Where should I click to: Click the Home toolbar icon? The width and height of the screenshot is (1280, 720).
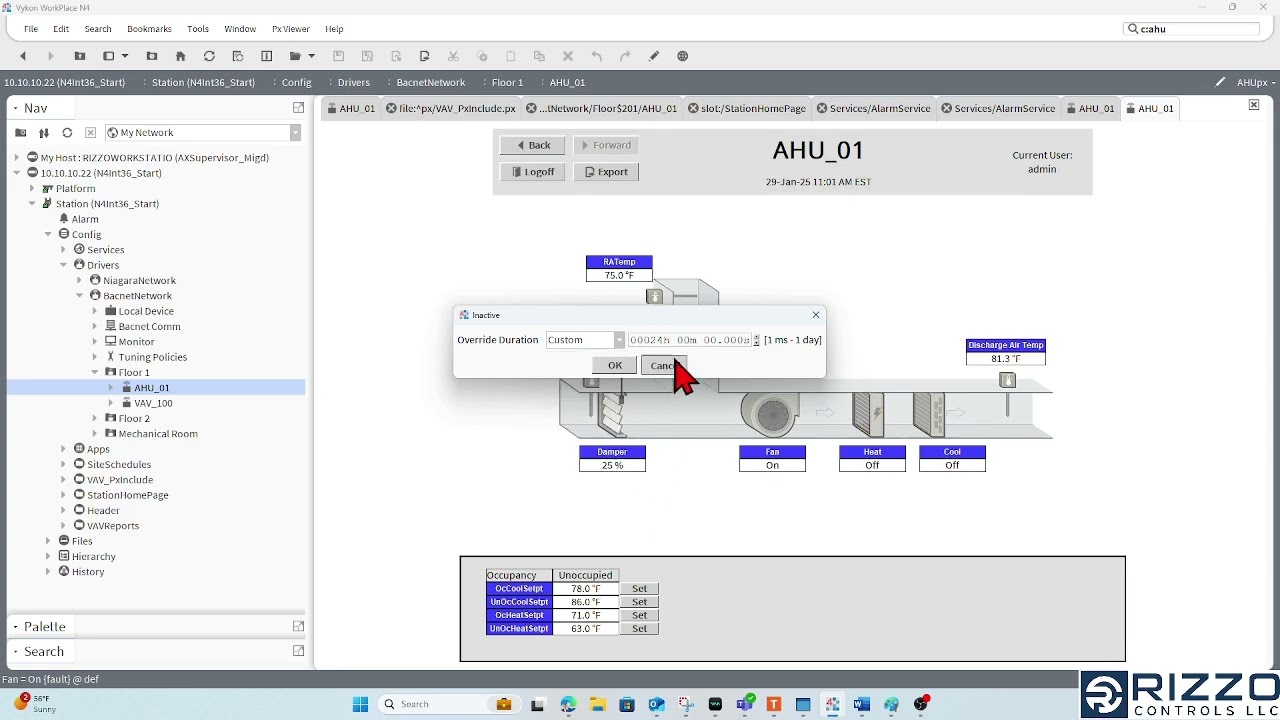[x=181, y=56]
